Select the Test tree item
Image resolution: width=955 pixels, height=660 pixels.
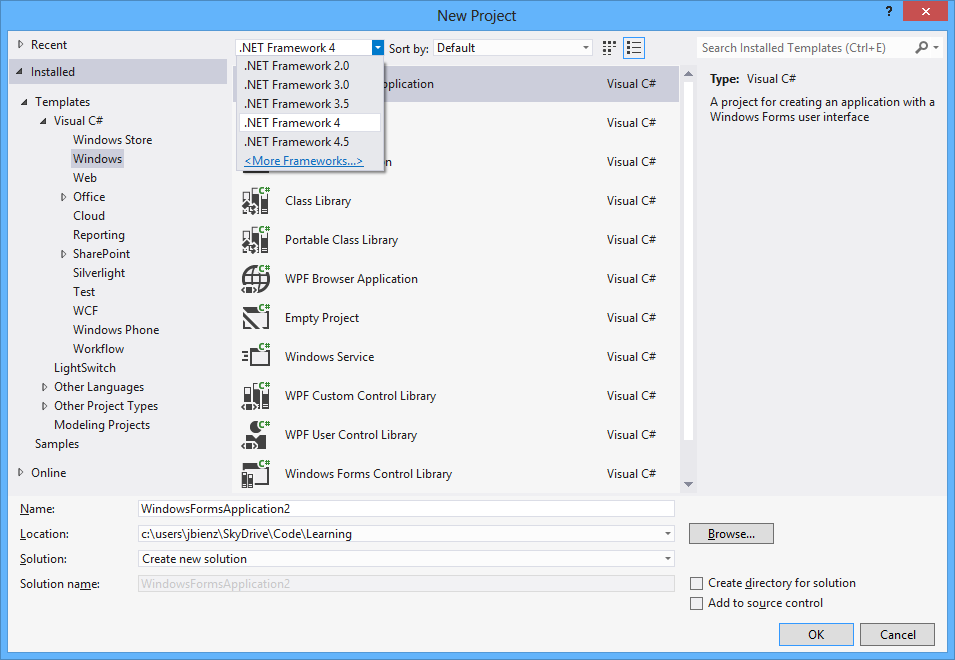pyautogui.click(x=84, y=292)
